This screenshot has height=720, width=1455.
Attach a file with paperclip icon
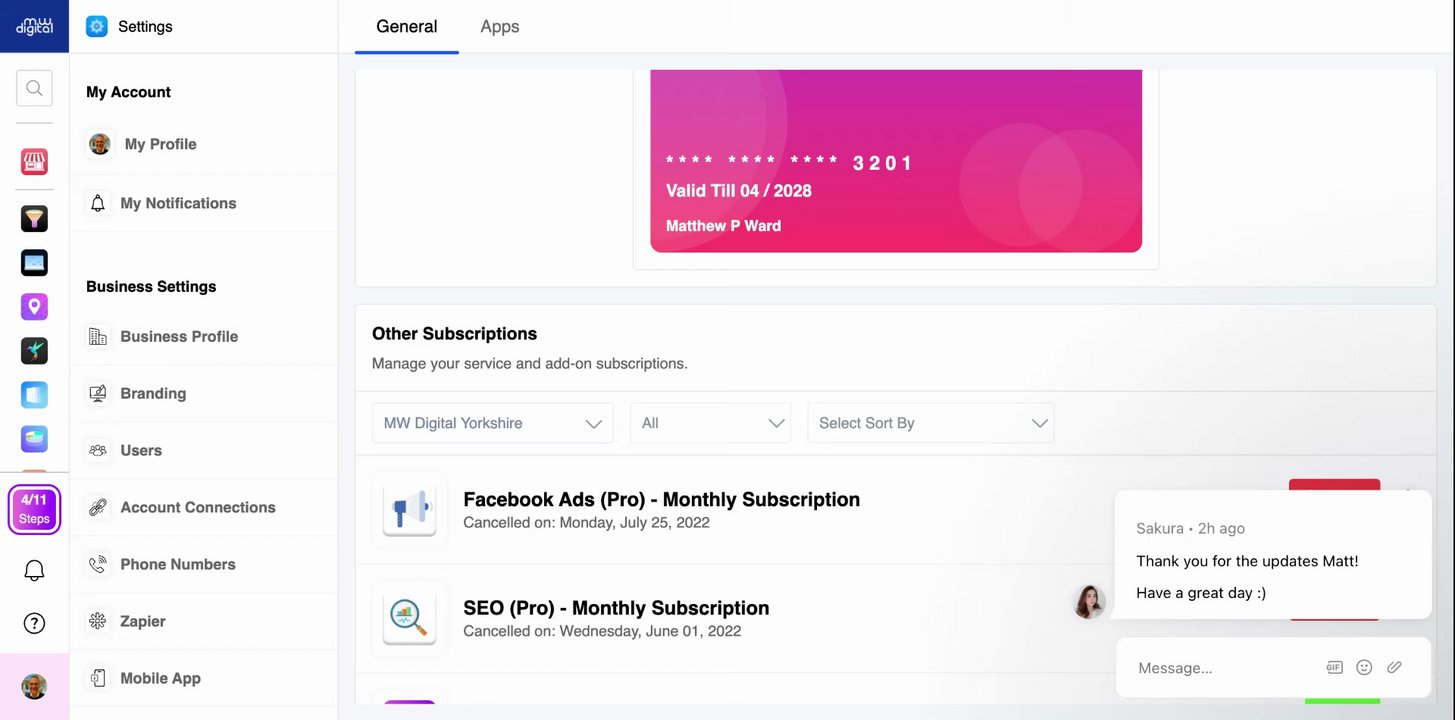pyautogui.click(x=1394, y=667)
